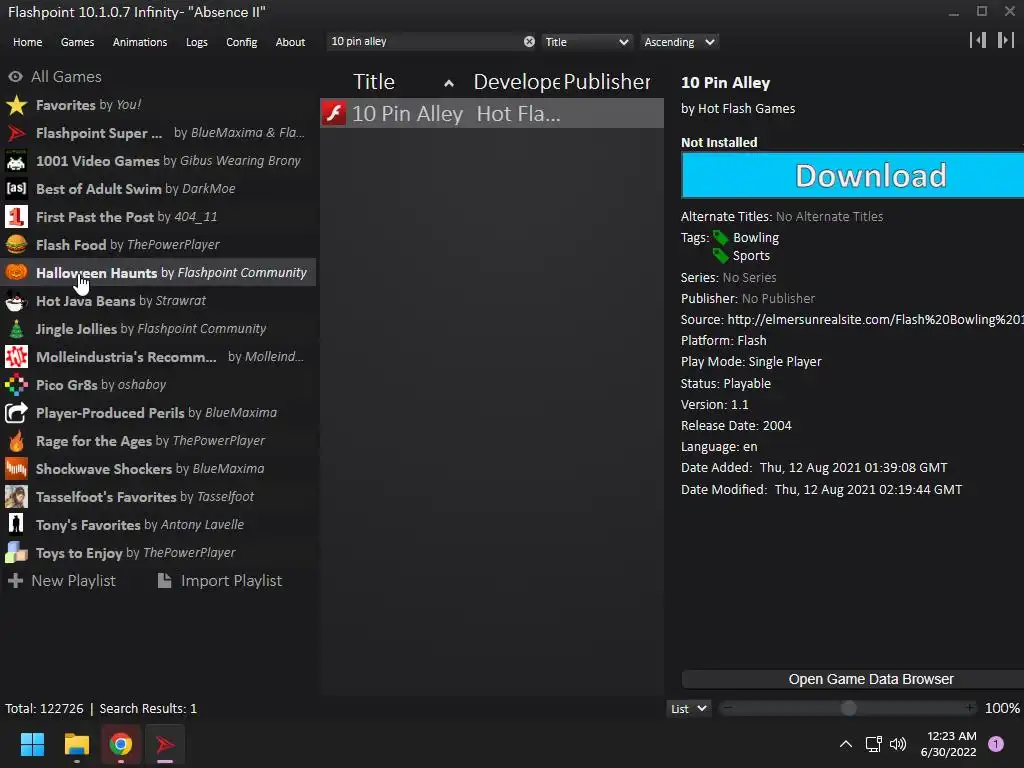Viewport: 1024px width, 768px height.
Task: Click the Molleindustria's Recommendations playlist icon
Action: [x=16, y=357]
